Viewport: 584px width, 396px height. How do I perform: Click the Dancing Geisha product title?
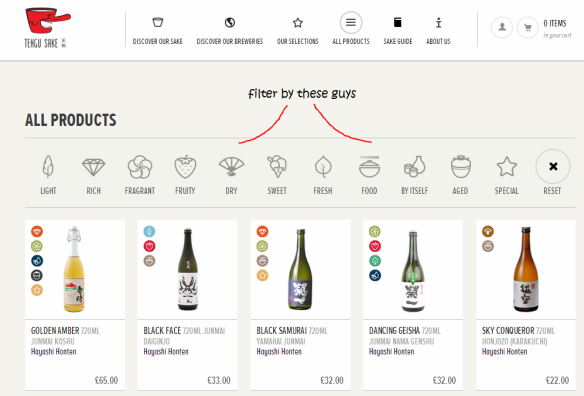(394, 330)
